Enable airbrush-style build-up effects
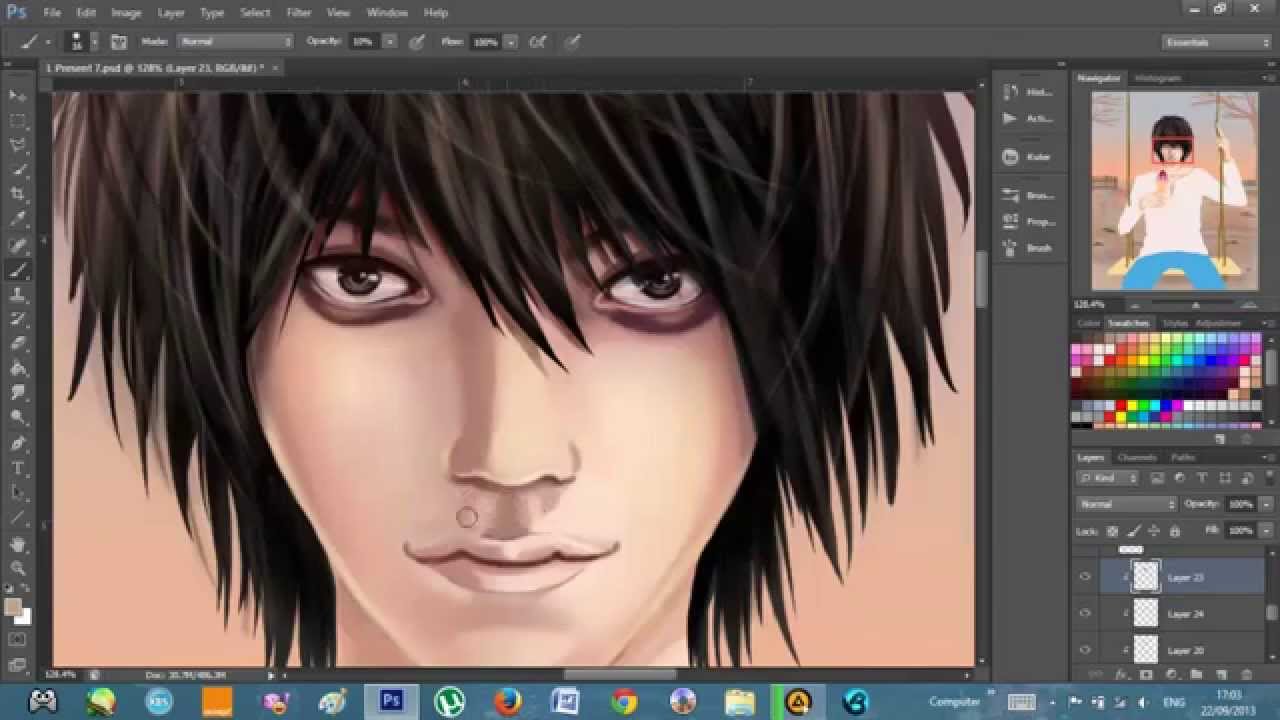Image resolution: width=1280 pixels, height=720 pixels. 538,42
